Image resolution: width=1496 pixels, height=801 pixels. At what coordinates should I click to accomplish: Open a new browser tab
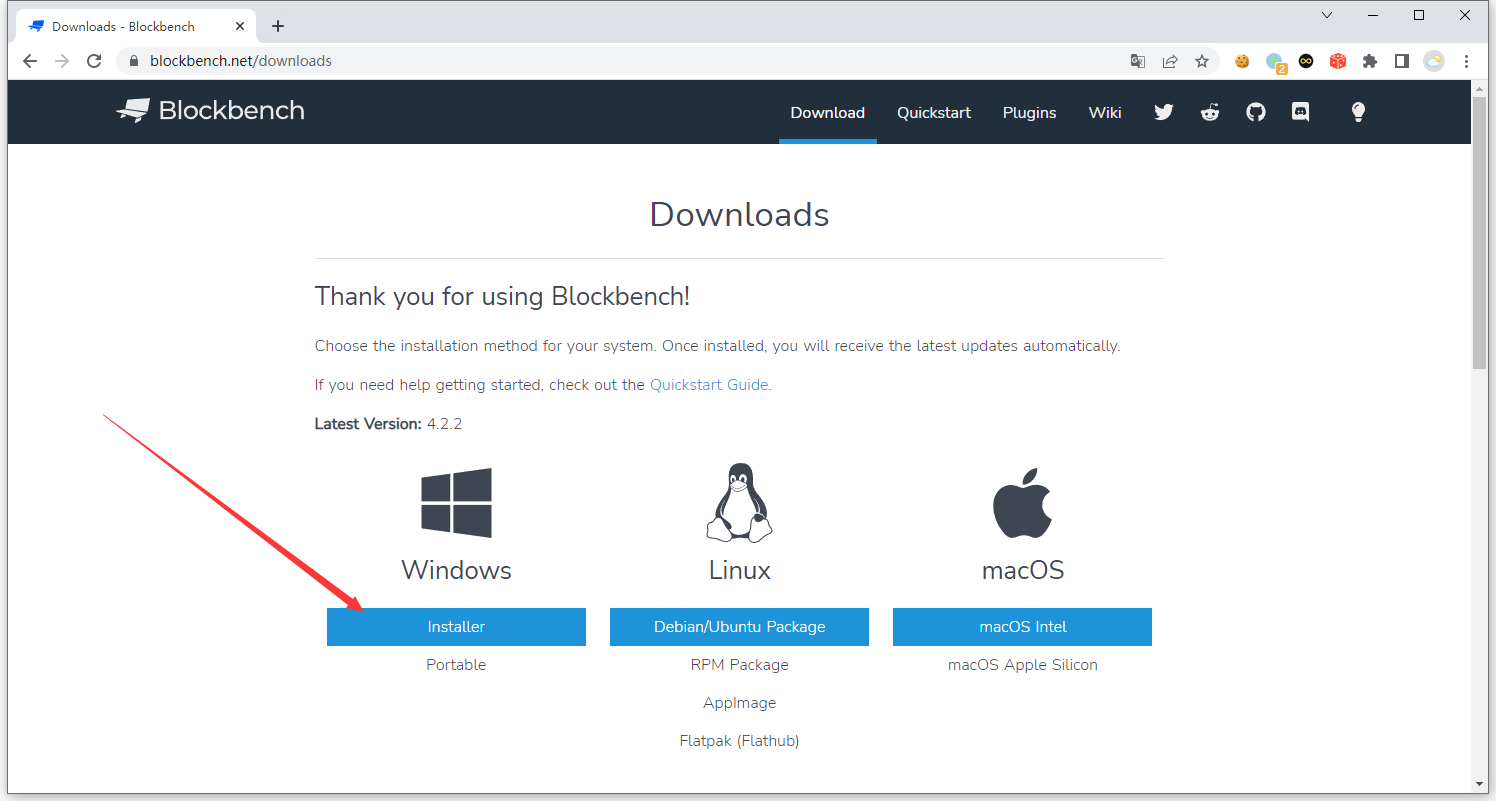(278, 26)
